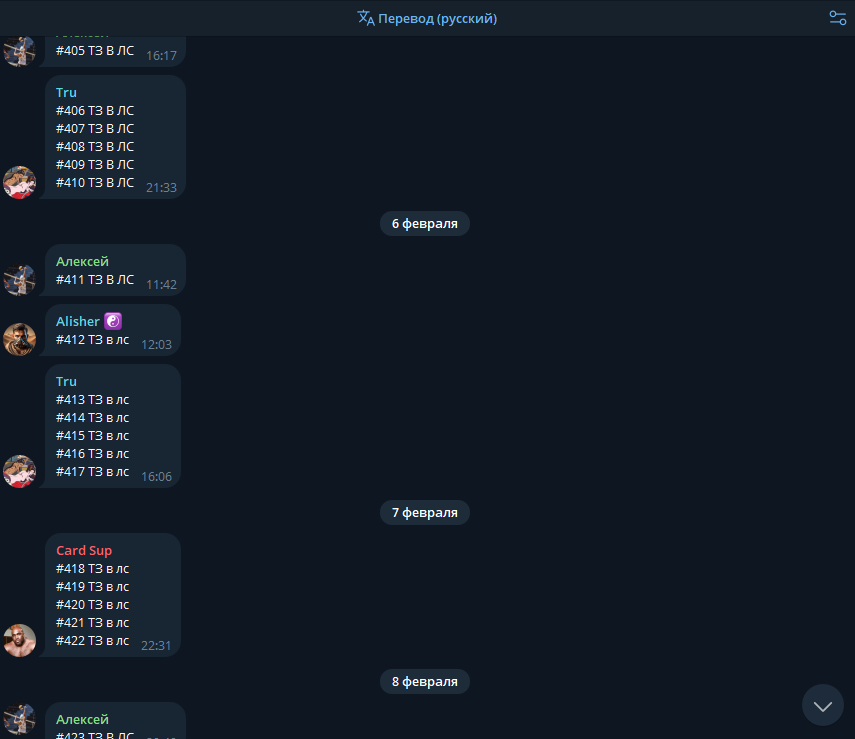The height and width of the screenshot is (739, 855).
Task: Open Alisher's profile name
Action: click(78, 321)
